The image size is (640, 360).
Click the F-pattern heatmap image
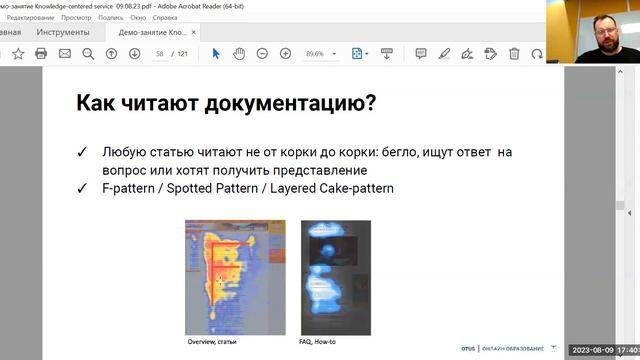point(236,278)
